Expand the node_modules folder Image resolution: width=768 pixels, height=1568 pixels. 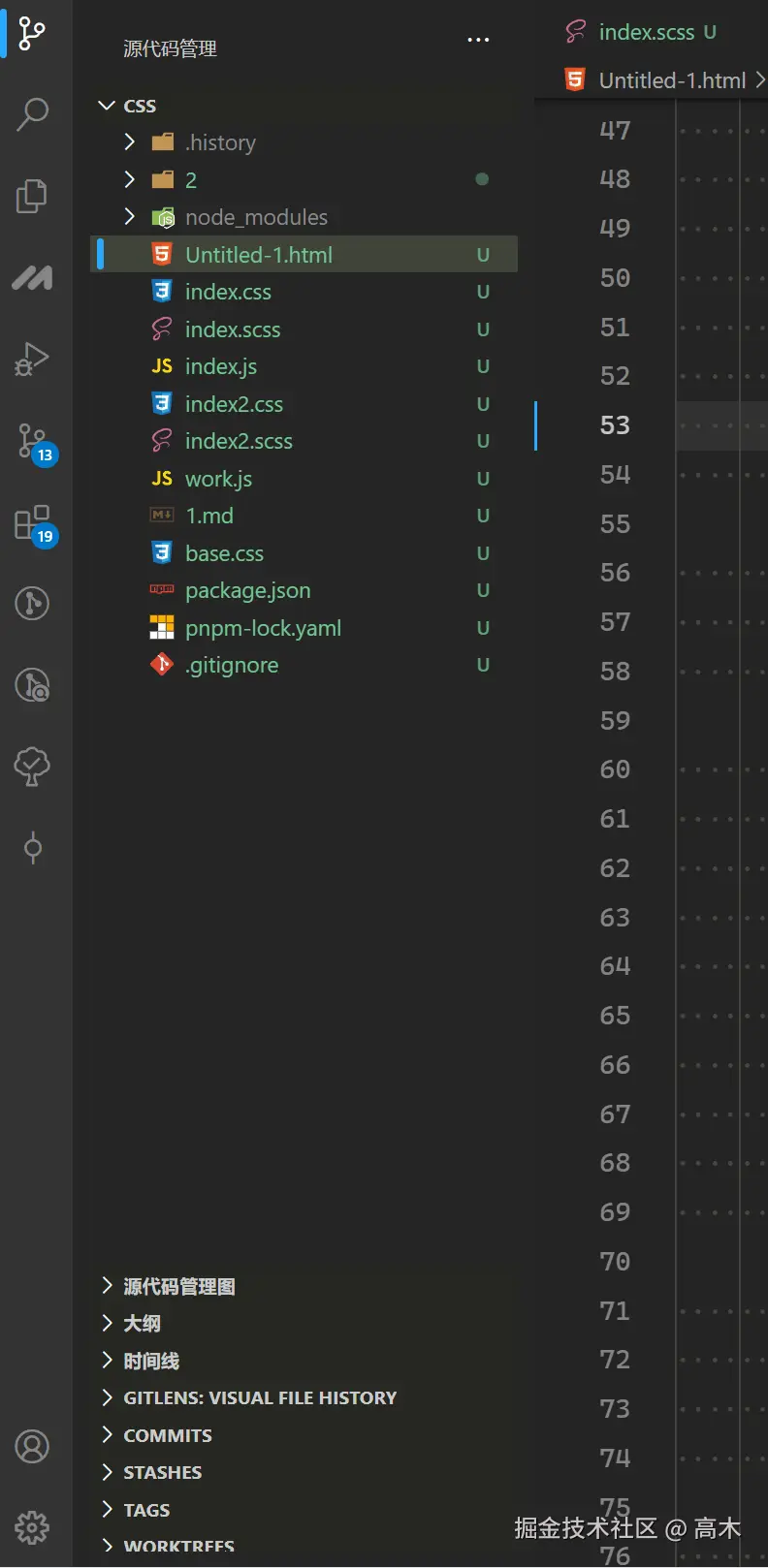pyautogui.click(x=130, y=216)
